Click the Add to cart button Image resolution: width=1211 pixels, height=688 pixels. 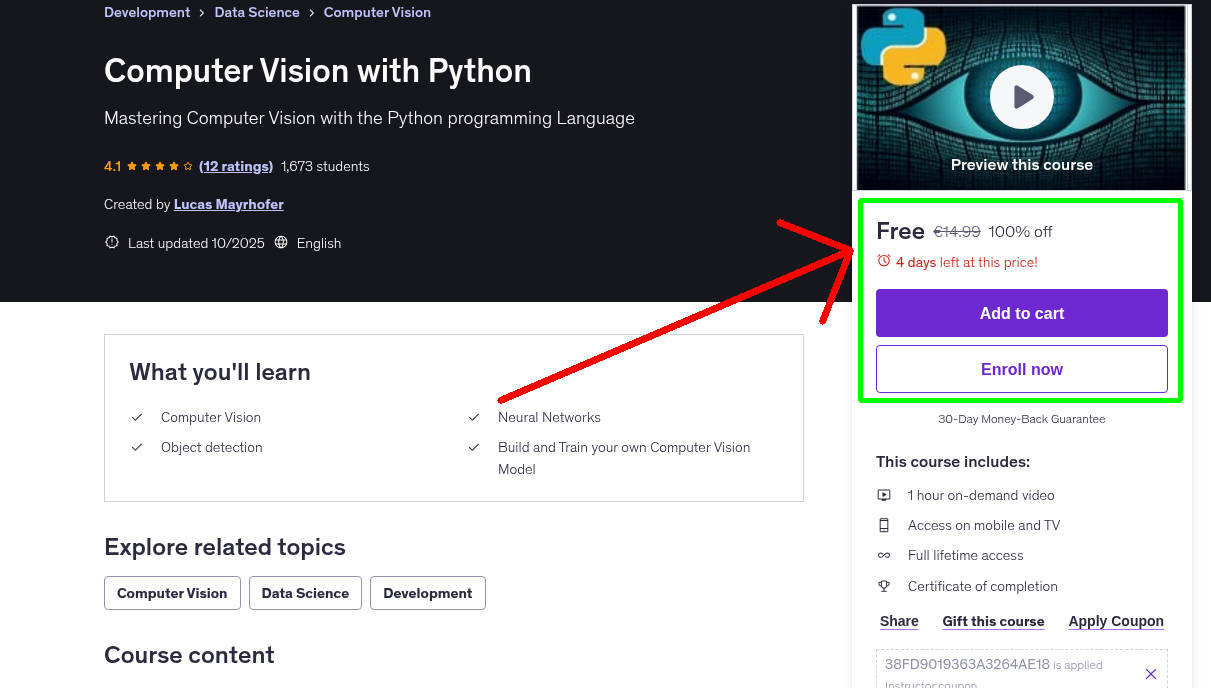click(x=1021, y=312)
